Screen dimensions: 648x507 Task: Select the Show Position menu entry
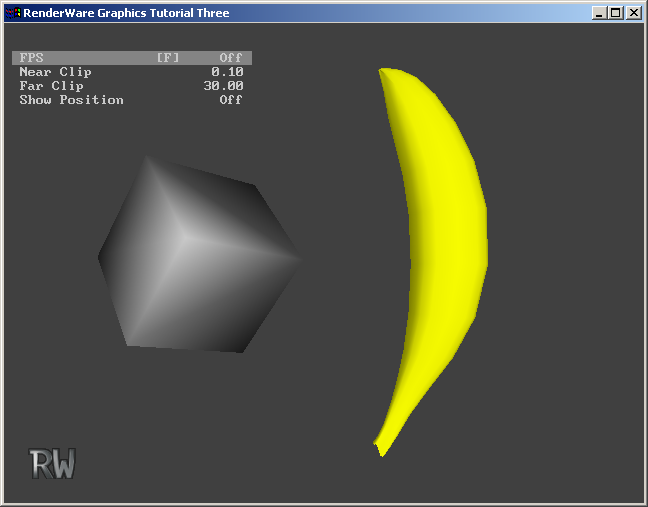pyautogui.click(x=71, y=100)
